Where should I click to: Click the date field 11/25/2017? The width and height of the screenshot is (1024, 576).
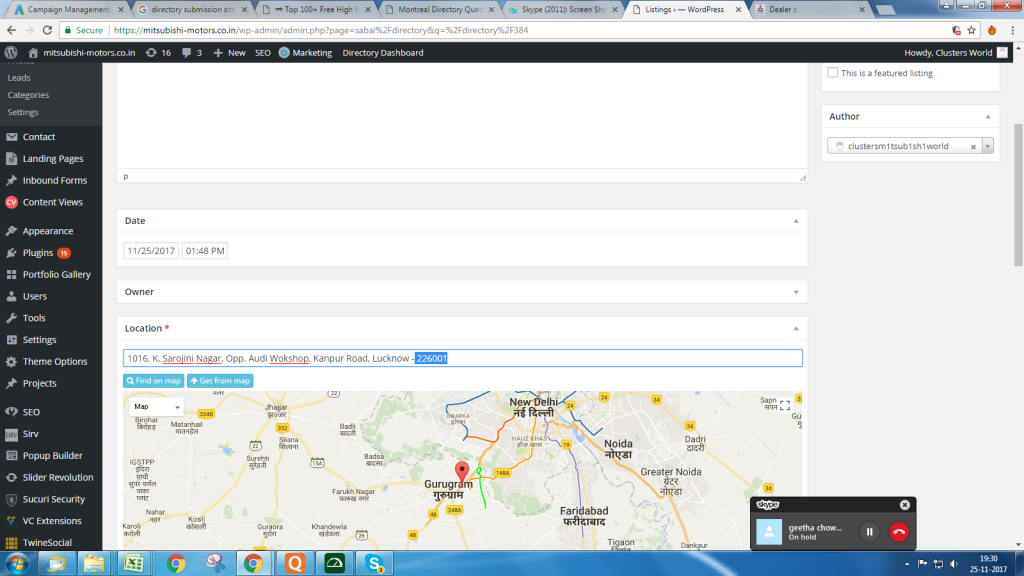click(x=151, y=251)
